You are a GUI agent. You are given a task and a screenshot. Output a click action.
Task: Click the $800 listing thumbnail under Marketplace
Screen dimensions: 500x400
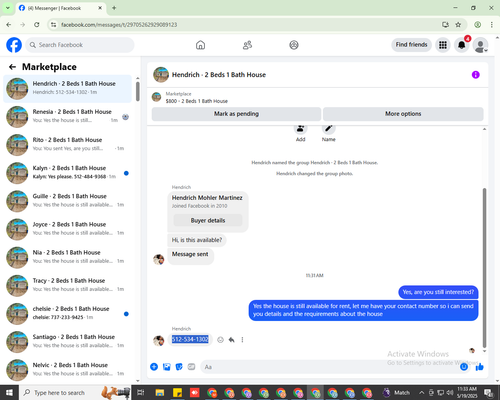tap(156, 97)
